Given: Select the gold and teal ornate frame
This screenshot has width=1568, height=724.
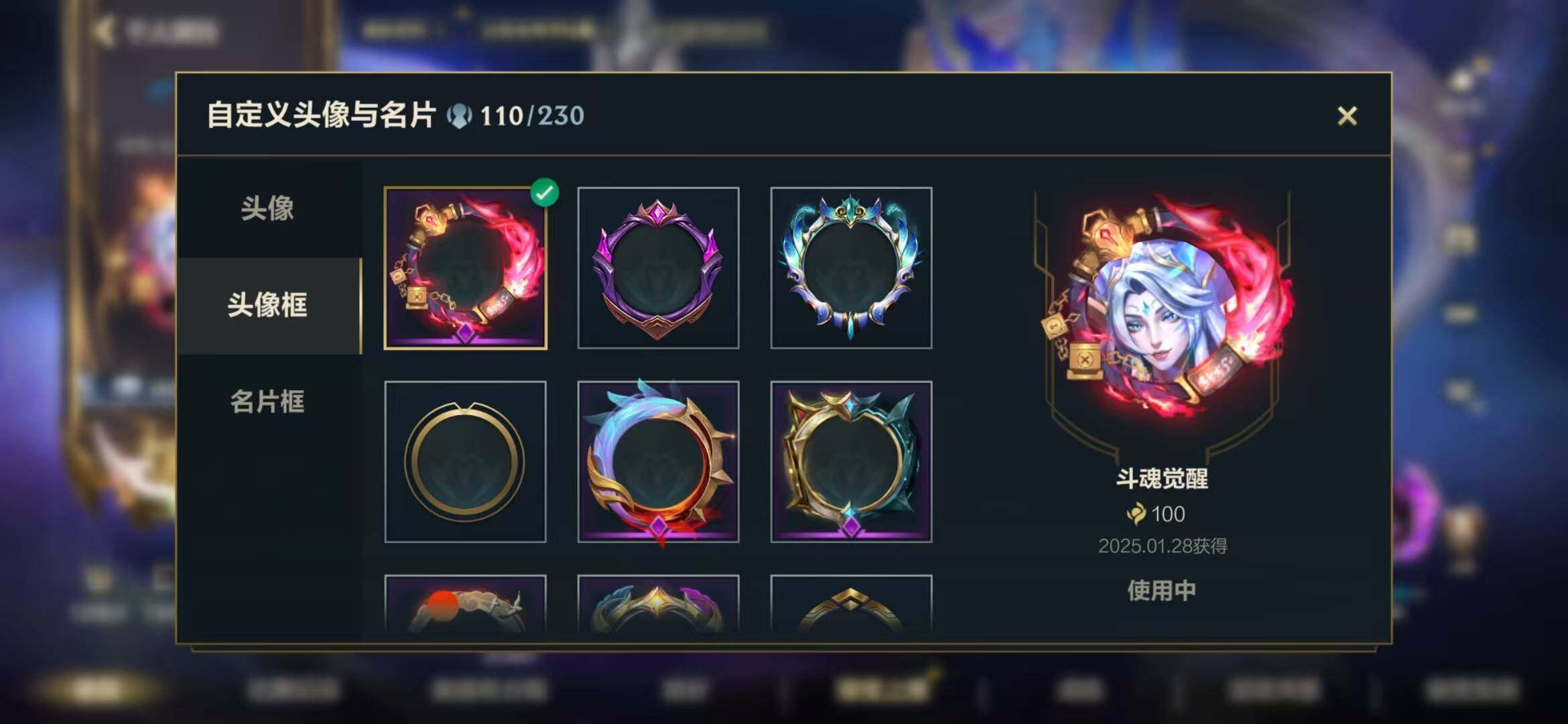Looking at the screenshot, I should click(x=851, y=462).
